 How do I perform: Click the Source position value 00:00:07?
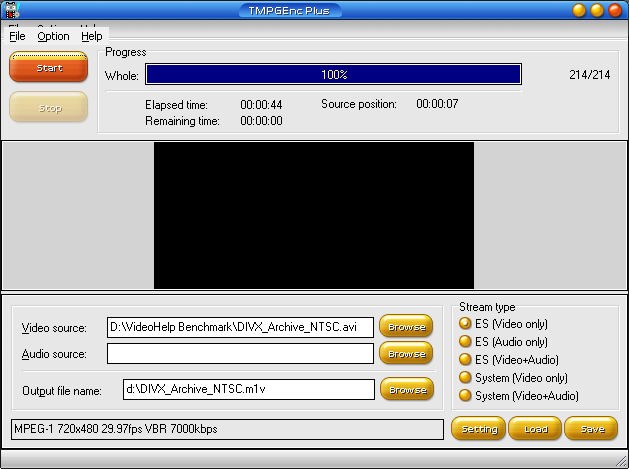point(437,104)
